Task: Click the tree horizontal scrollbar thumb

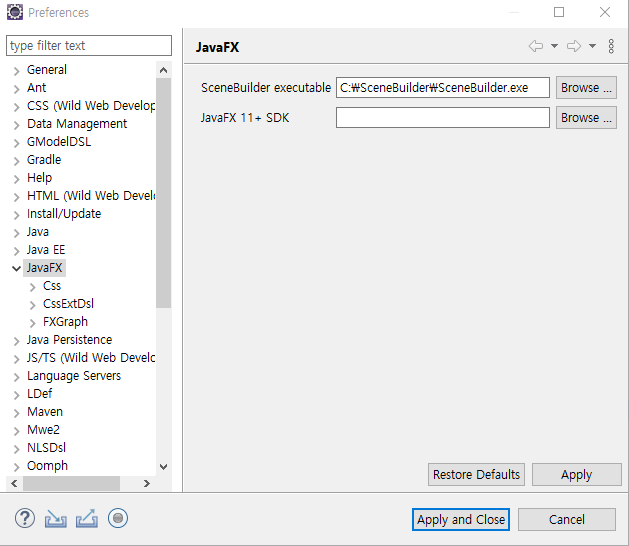Action: point(71,483)
